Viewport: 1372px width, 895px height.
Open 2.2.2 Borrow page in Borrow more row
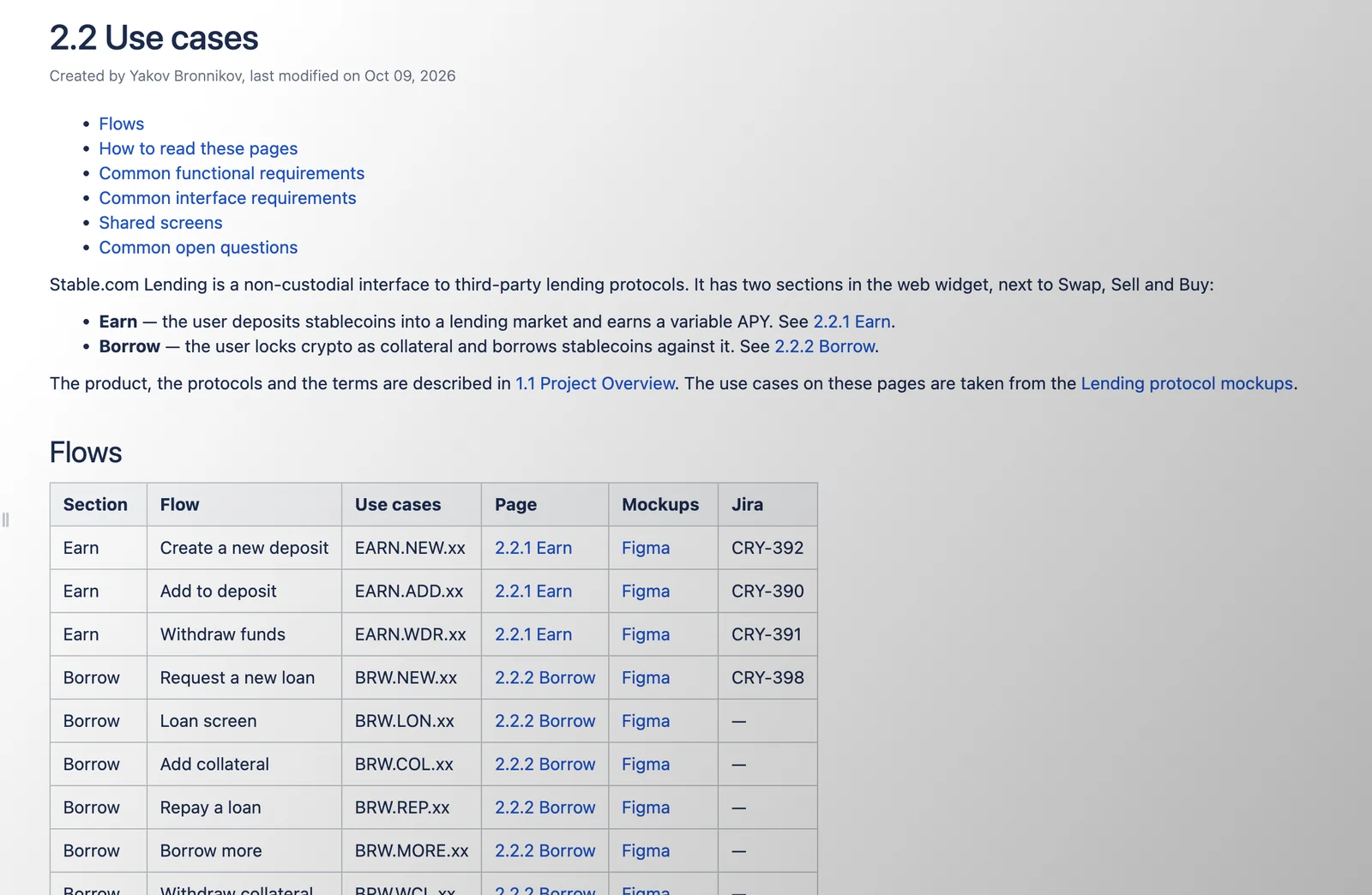(x=545, y=851)
